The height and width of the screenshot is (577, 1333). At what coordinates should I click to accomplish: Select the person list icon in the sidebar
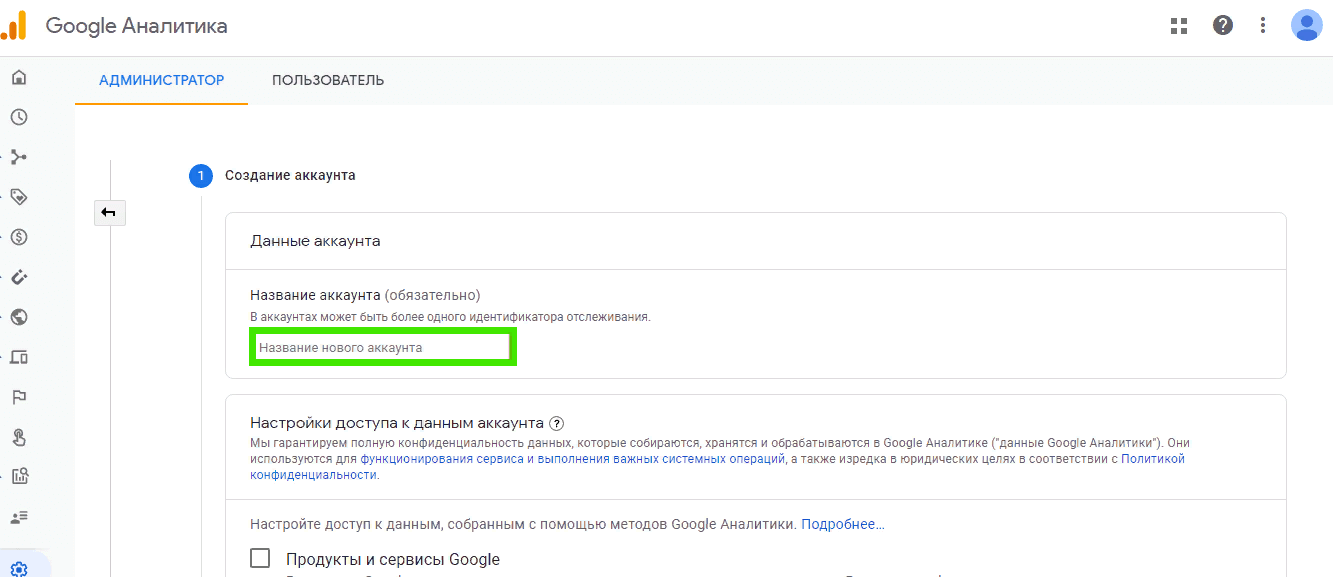click(19, 517)
